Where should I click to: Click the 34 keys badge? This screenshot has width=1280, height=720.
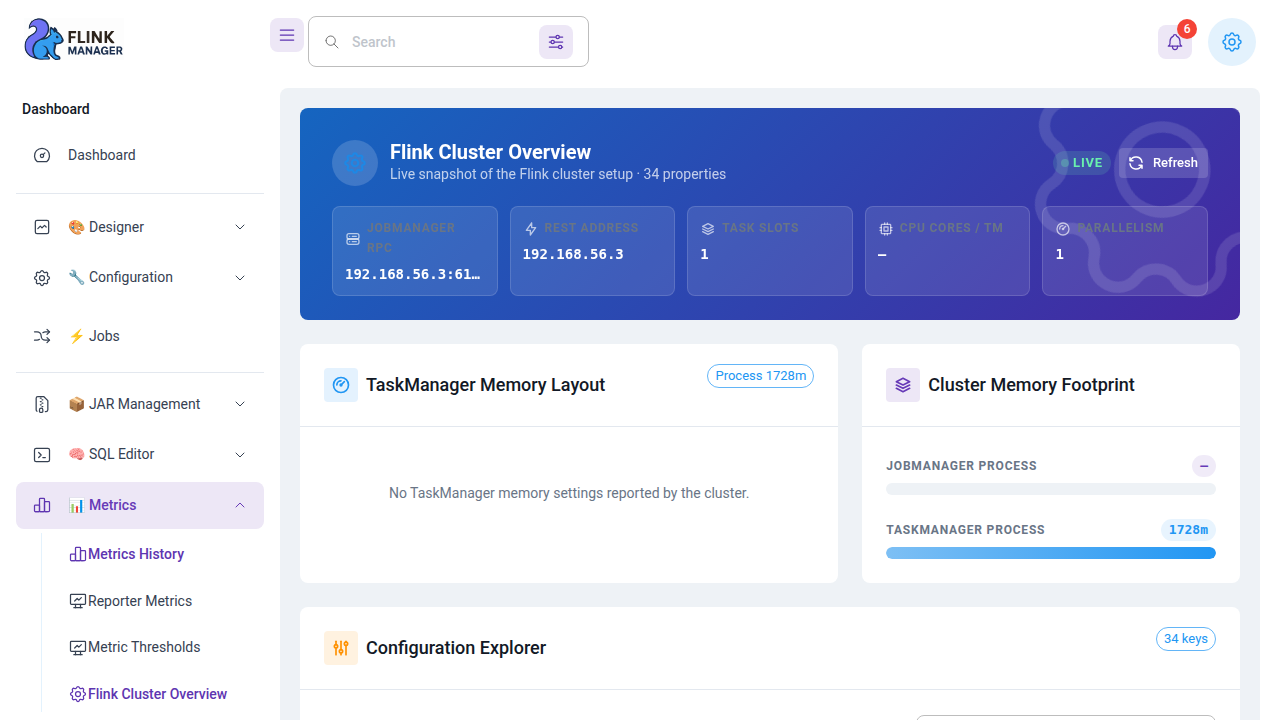click(x=1186, y=639)
